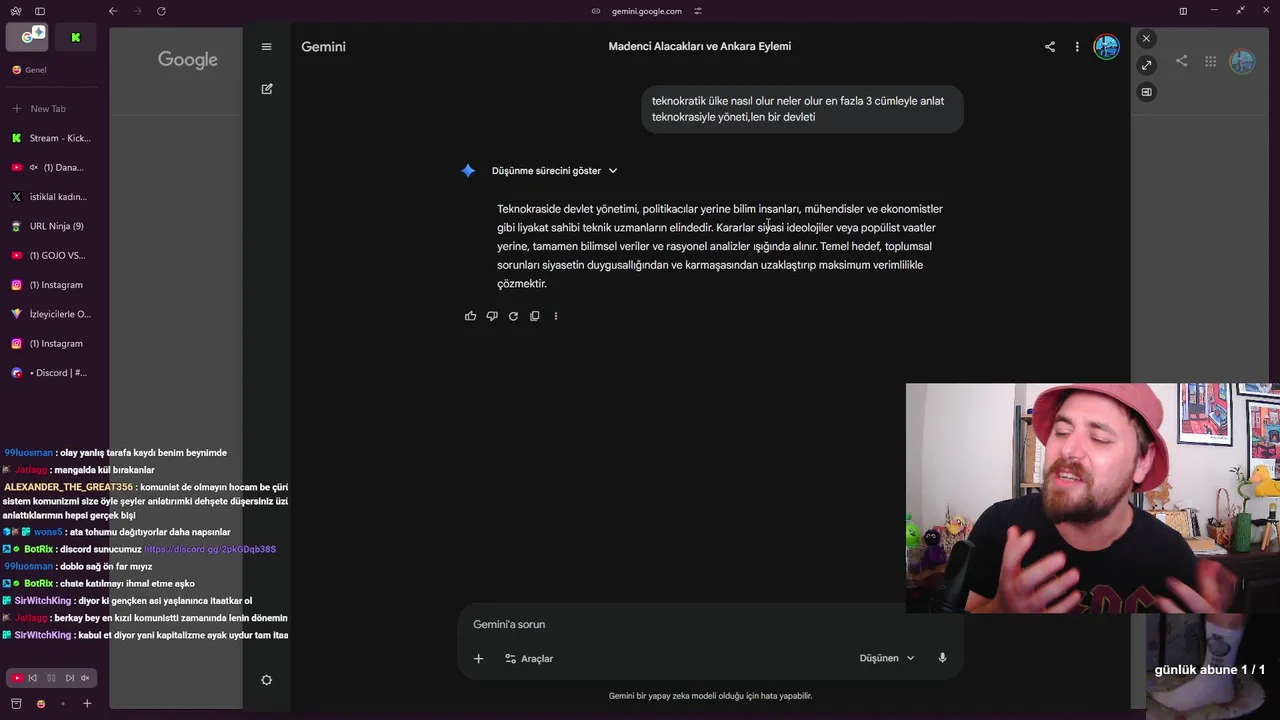Image resolution: width=1280 pixels, height=720 pixels.
Task: Select the pinned Google/Gemini split tab
Action: click(27, 37)
